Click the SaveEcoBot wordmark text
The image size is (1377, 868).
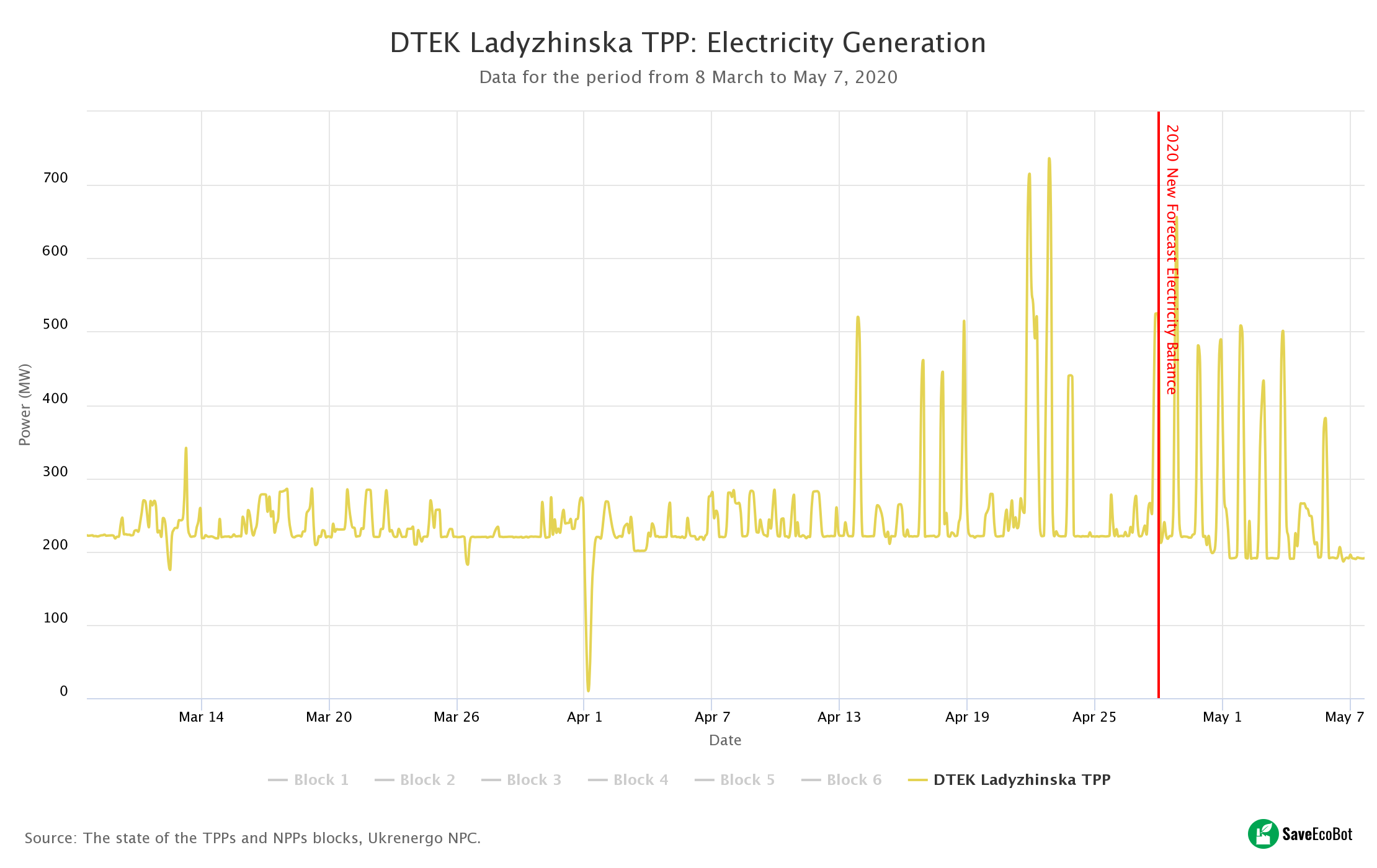(x=1317, y=835)
